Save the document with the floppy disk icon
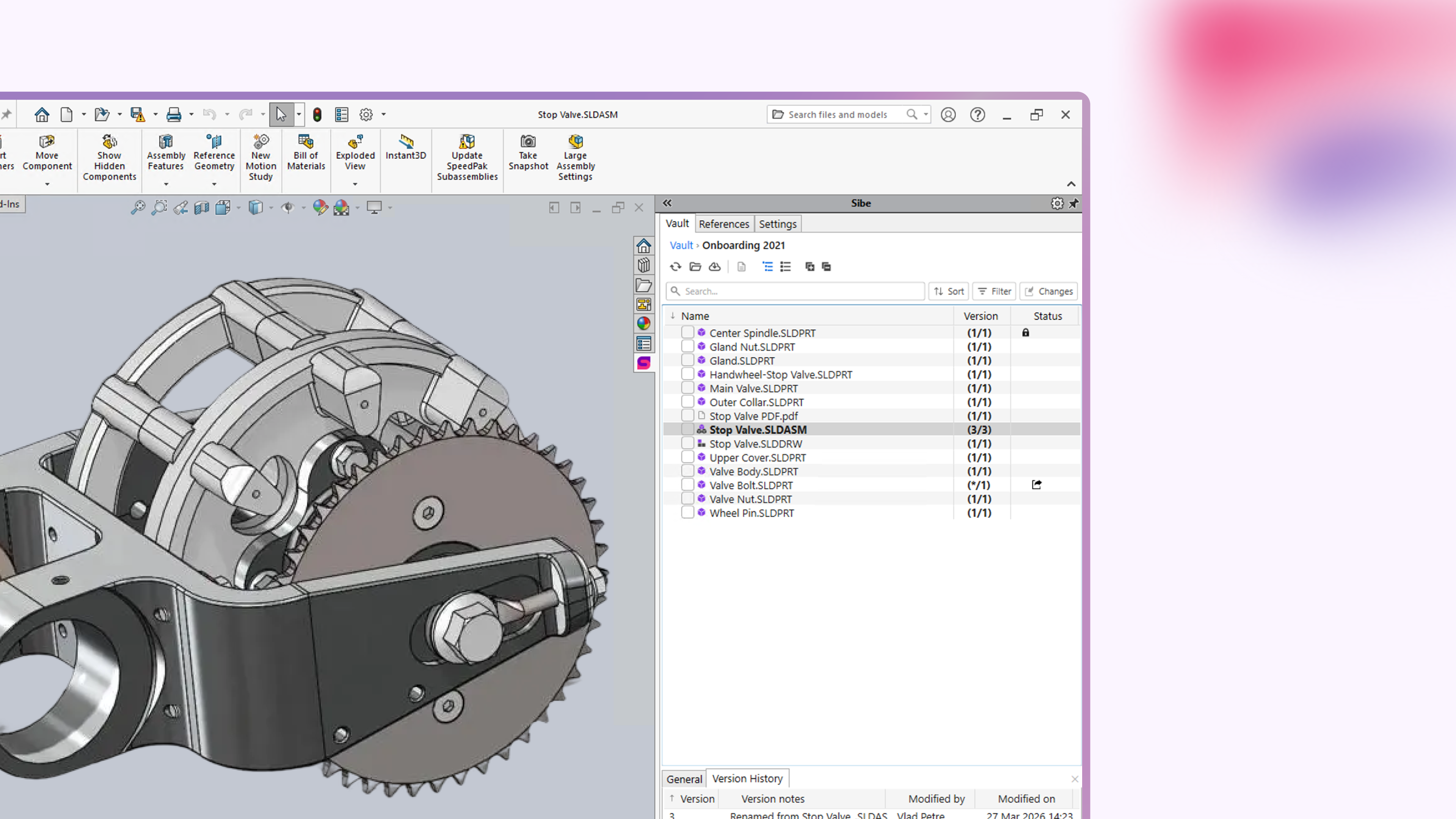This screenshot has width=1456, height=819. [138, 115]
